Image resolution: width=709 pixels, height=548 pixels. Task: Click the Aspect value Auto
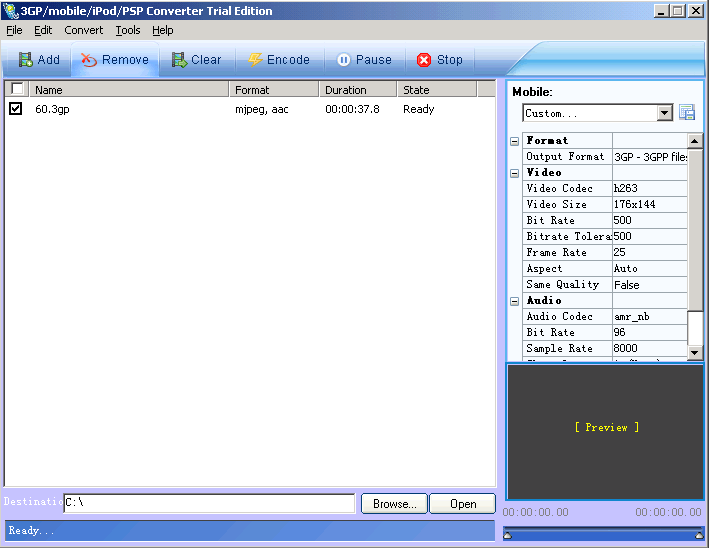coord(650,269)
